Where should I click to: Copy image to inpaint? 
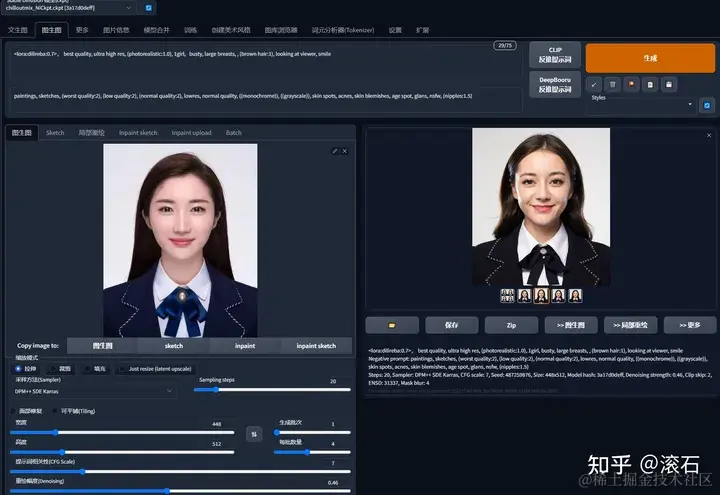coord(245,346)
